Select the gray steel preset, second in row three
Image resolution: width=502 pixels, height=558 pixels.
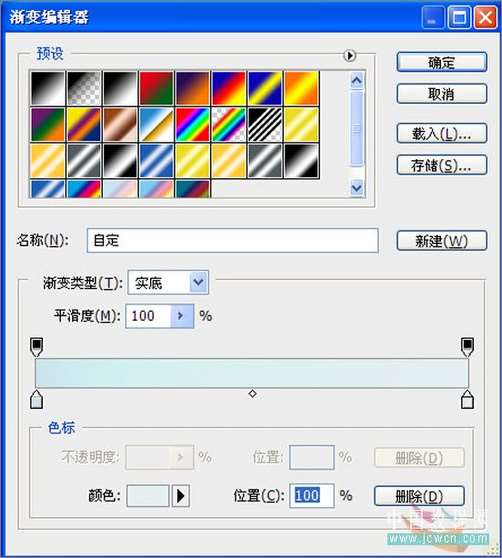[x=84, y=160]
